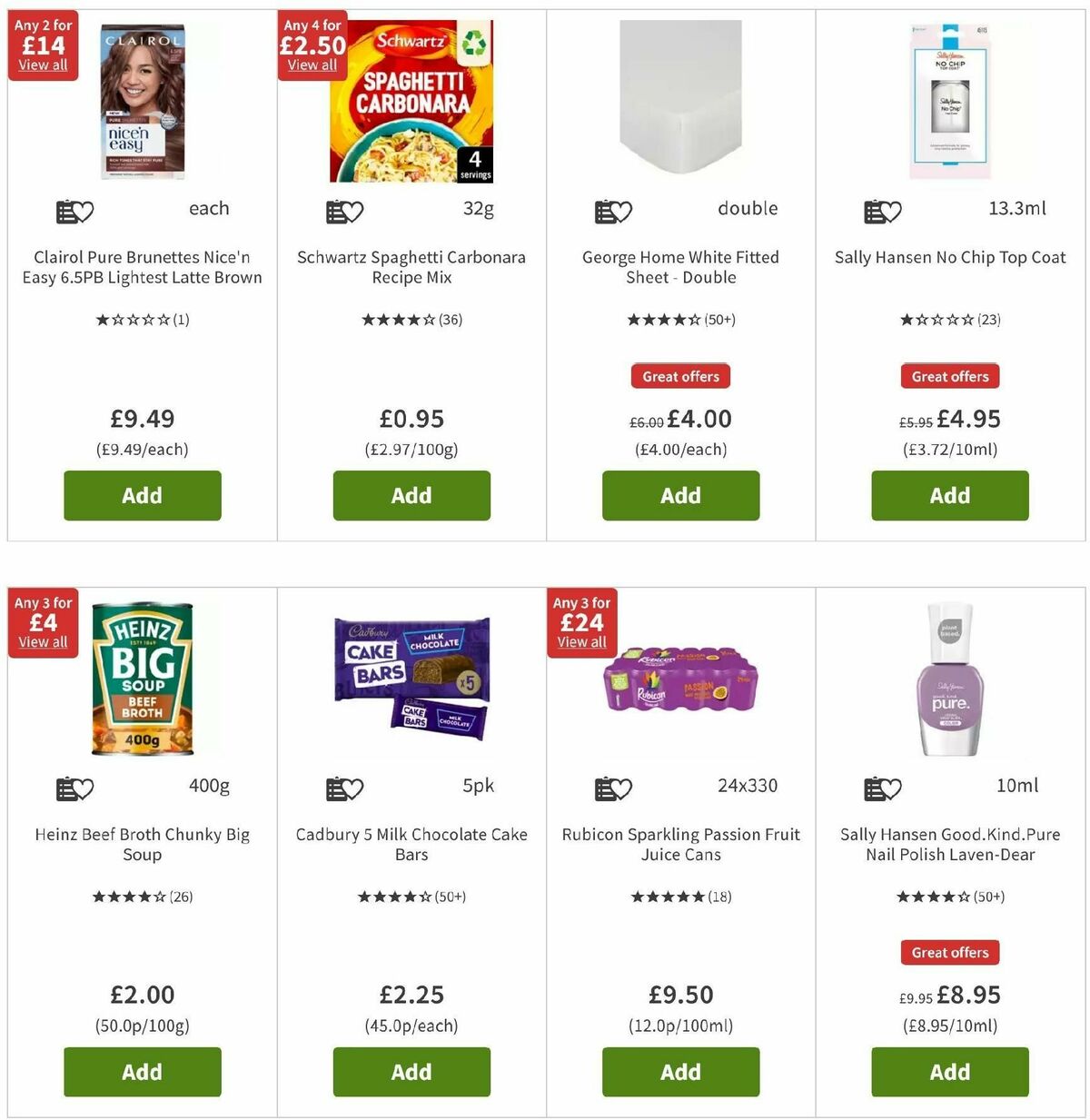The image size is (1090, 1120).
Task: Open the Any 3 for £4 soup offer
Action: pos(43,642)
